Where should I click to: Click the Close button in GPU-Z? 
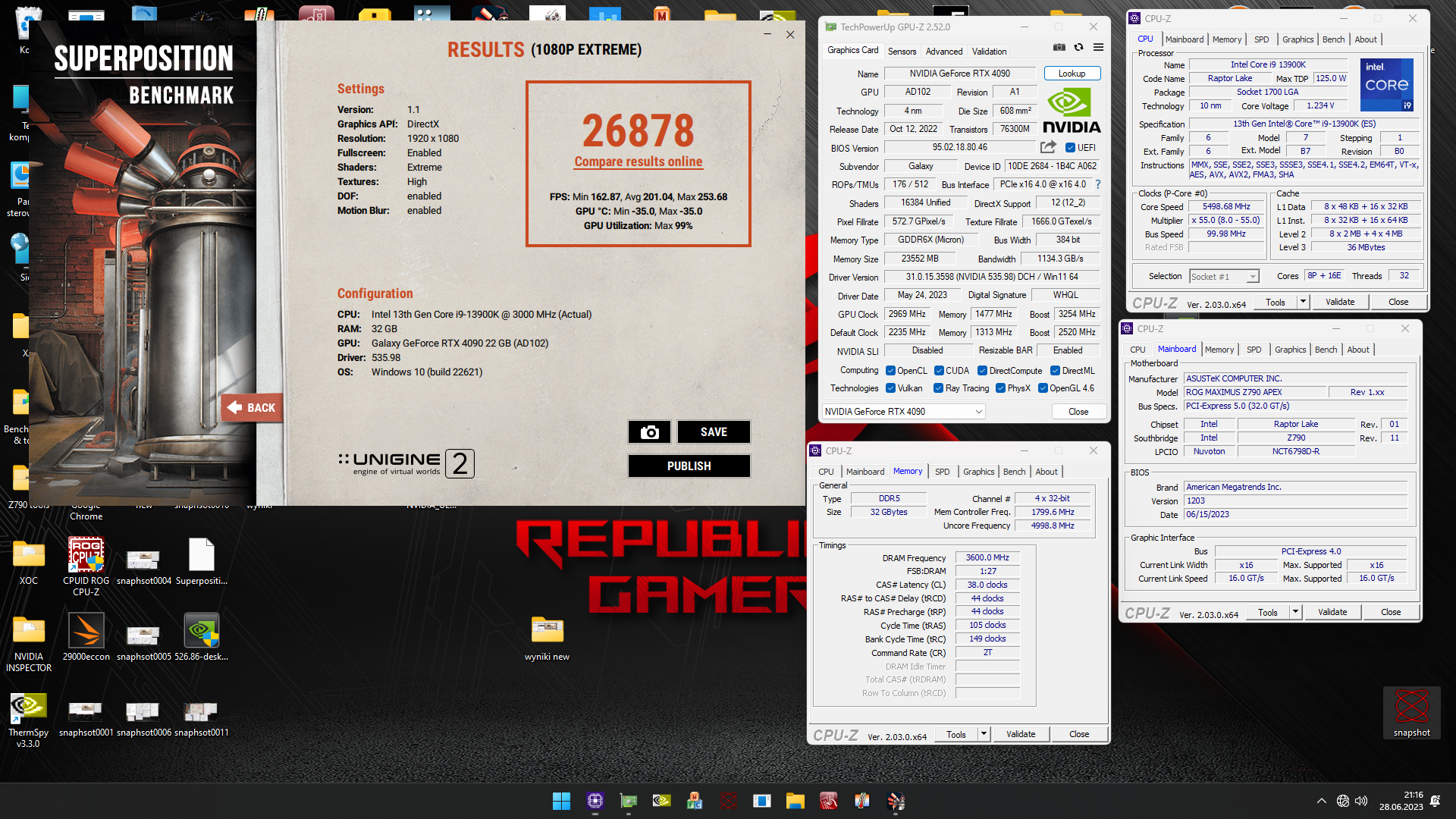[x=1078, y=412]
